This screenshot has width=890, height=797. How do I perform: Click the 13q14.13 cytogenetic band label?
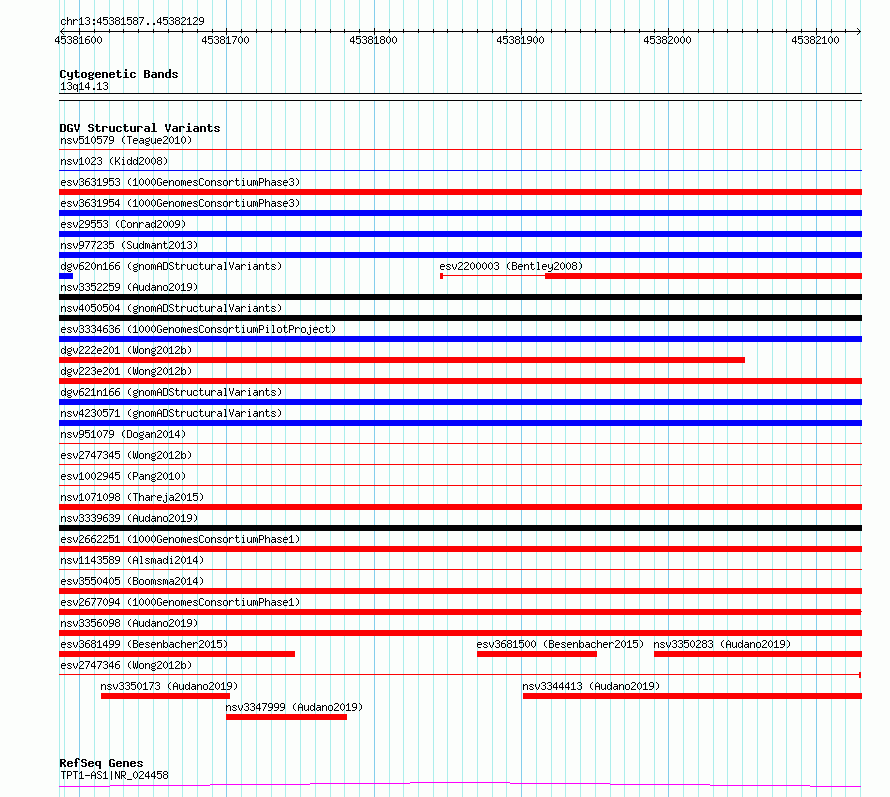[84, 86]
